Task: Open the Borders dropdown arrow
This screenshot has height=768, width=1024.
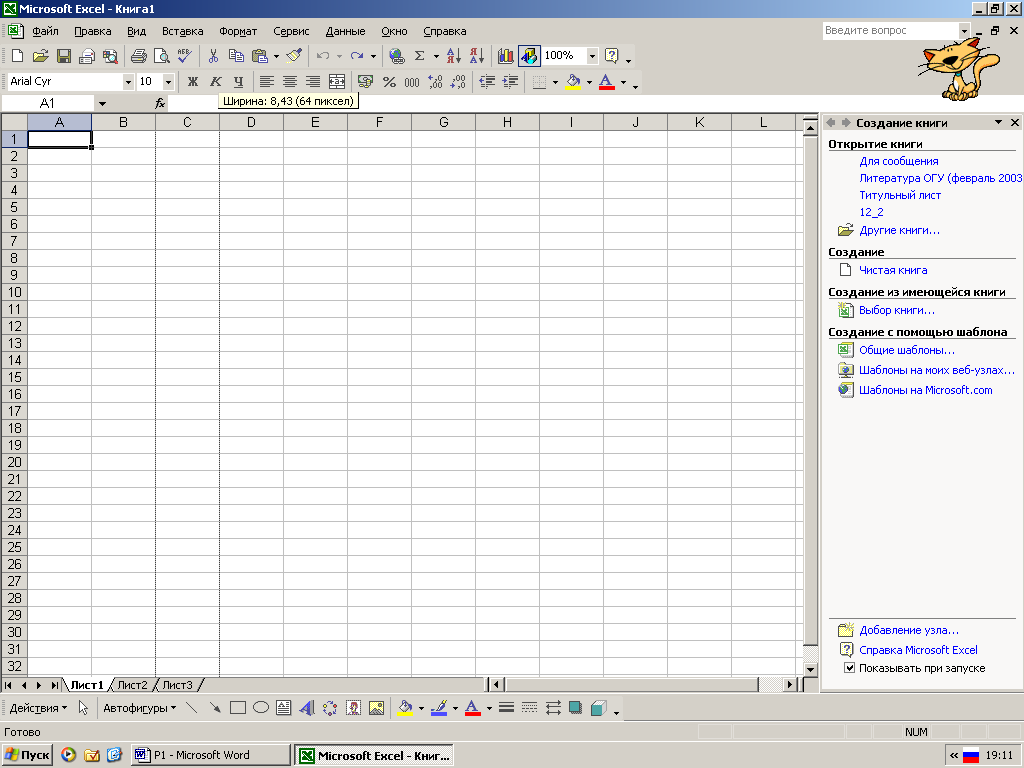Action: click(555, 82)
